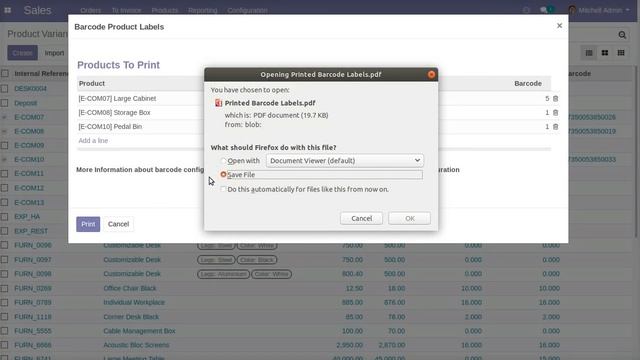Image resolution: width=640 pixels, height=360 pixels.
Task: Delete the Large Cabinet line trash icon
Action: coord(556,99)
